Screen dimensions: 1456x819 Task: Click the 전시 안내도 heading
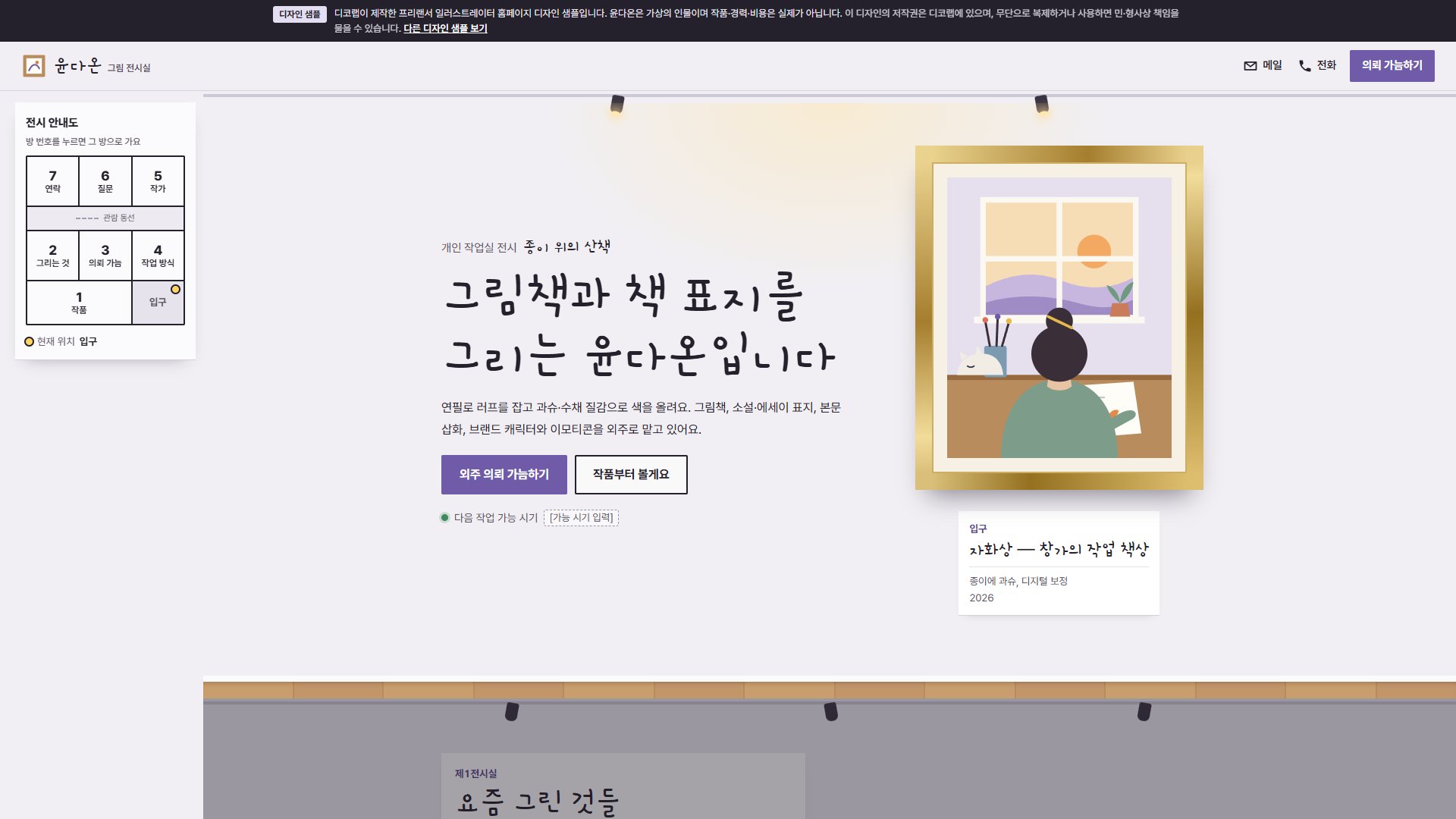[52, 122]
